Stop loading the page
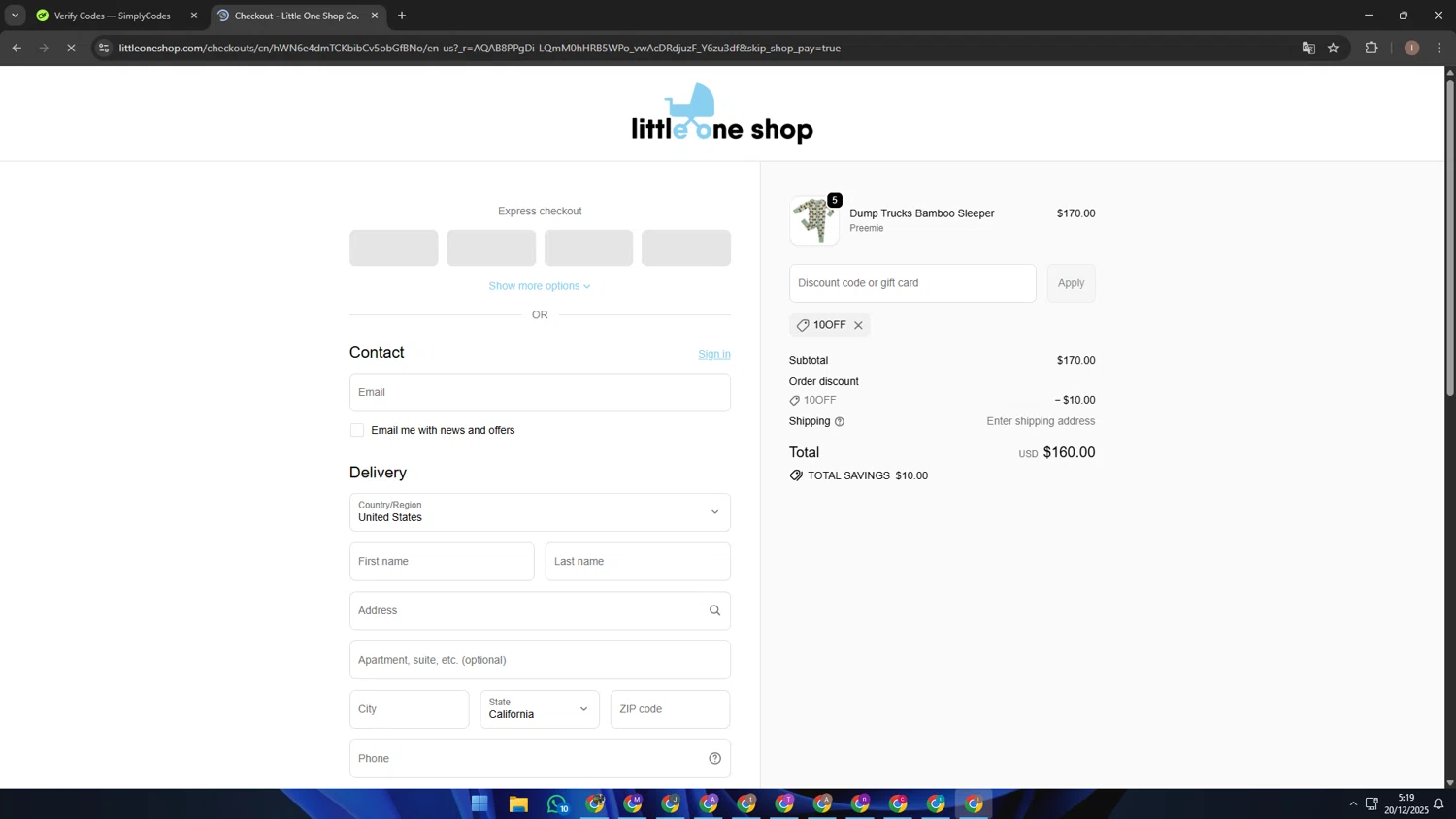1456x819 pixels. 71,48
